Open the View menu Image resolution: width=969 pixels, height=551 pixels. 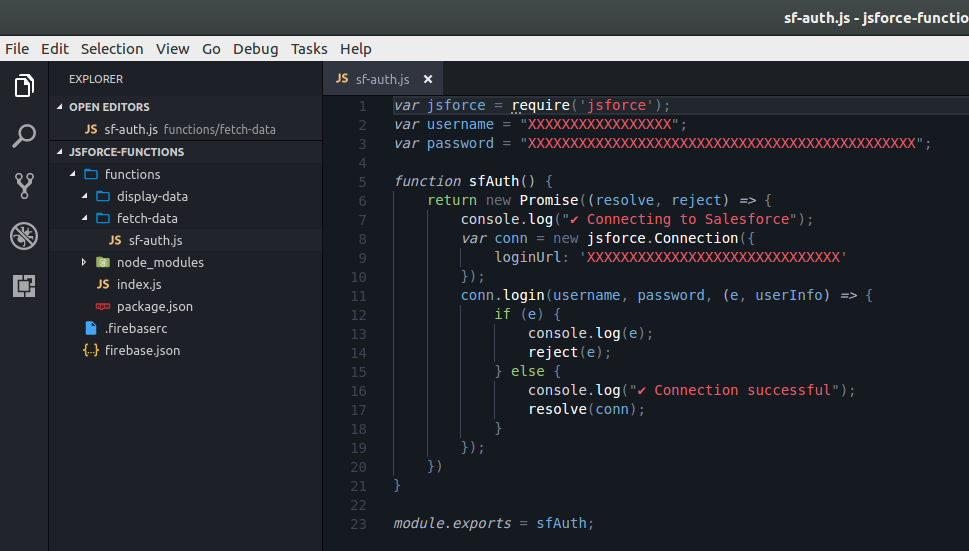(x=172, y=49)
